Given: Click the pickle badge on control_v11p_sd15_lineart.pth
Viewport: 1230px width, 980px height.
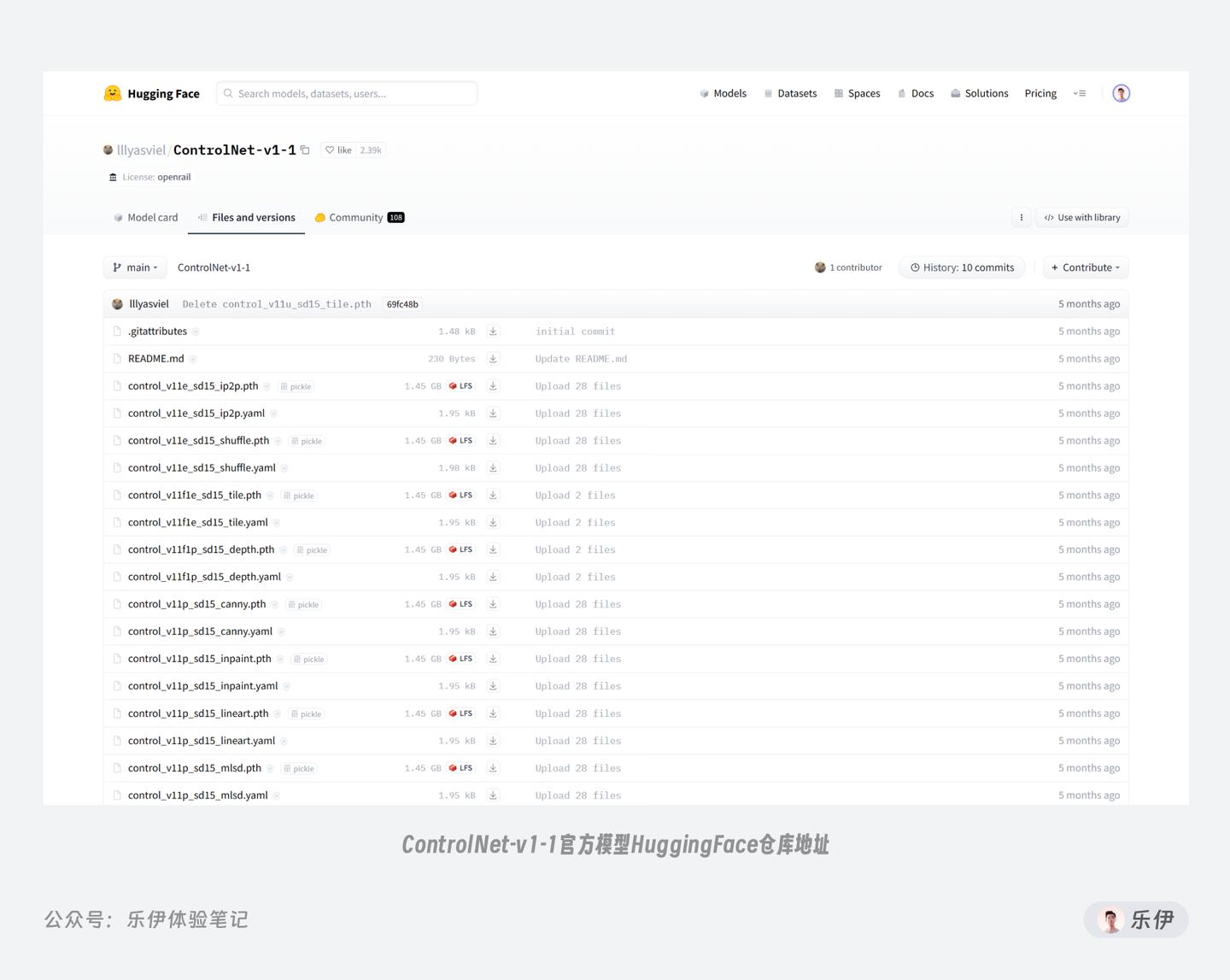Looking at the screenshot, I should (x=306, y=713).
